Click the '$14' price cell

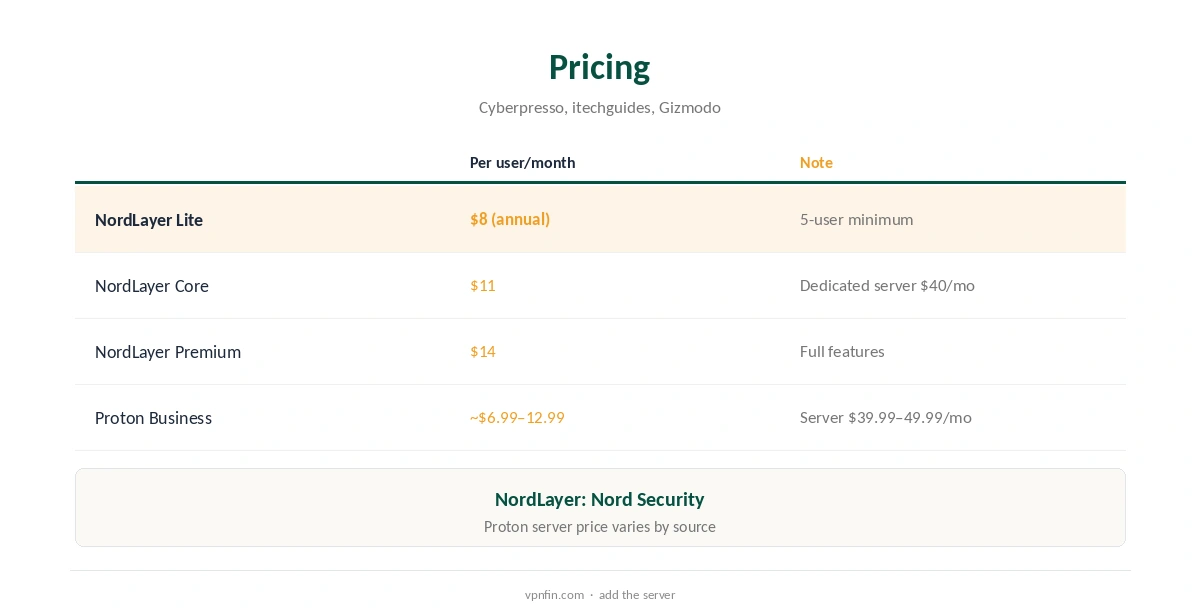coord(483,351)
